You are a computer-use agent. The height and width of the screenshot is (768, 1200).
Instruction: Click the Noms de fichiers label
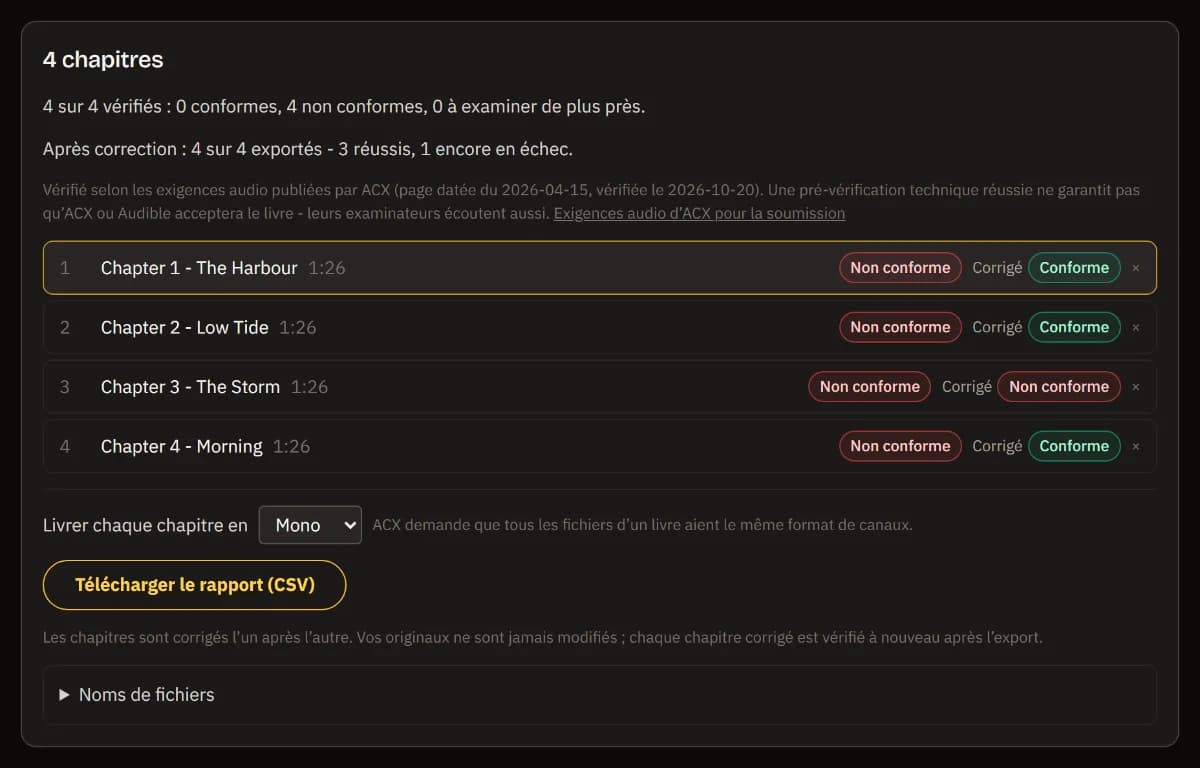click(x=146, y=695)
